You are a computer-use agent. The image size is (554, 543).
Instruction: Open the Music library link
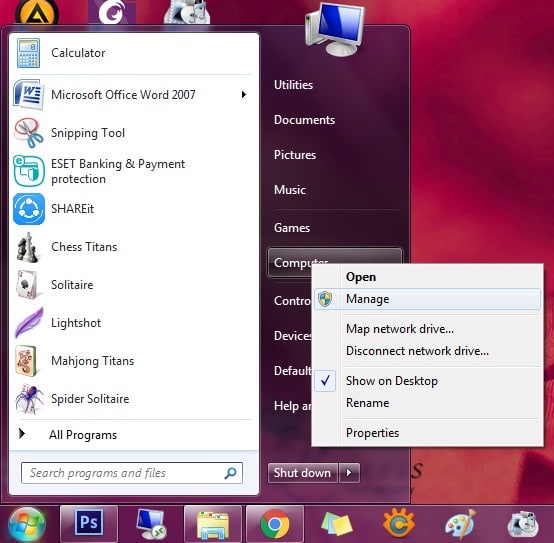pos(290,190)
